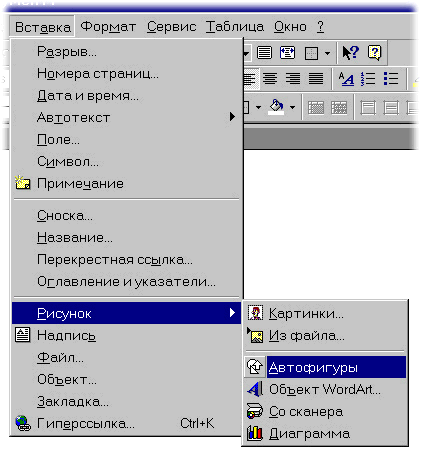
Task: Click the Со сканера scanner icon
Action: (x=255, y=411)
